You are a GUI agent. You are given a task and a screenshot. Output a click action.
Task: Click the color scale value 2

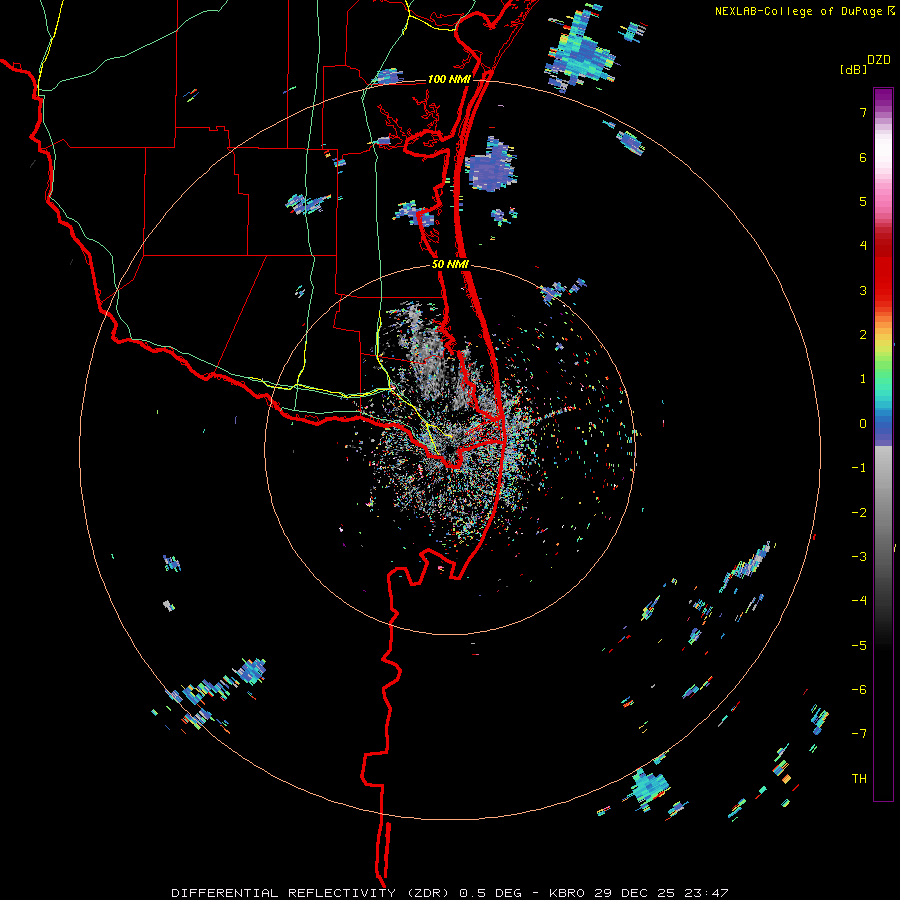click(863, 335)
